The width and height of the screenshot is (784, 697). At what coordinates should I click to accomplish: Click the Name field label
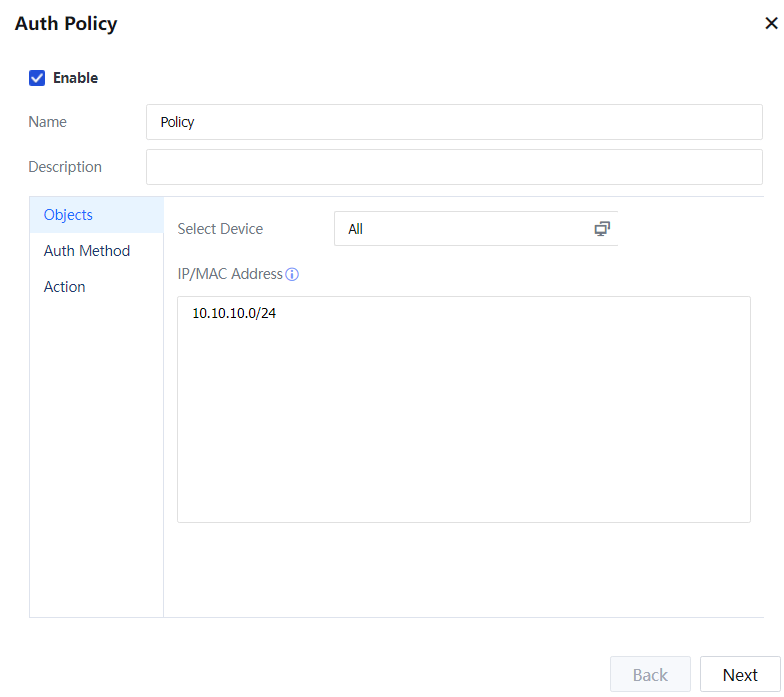tap(48, 122)
